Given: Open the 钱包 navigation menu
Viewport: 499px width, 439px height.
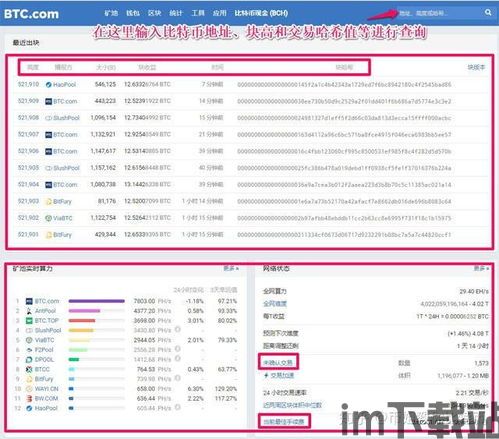Looking at the screenshot, I should [x=133, y=13].
